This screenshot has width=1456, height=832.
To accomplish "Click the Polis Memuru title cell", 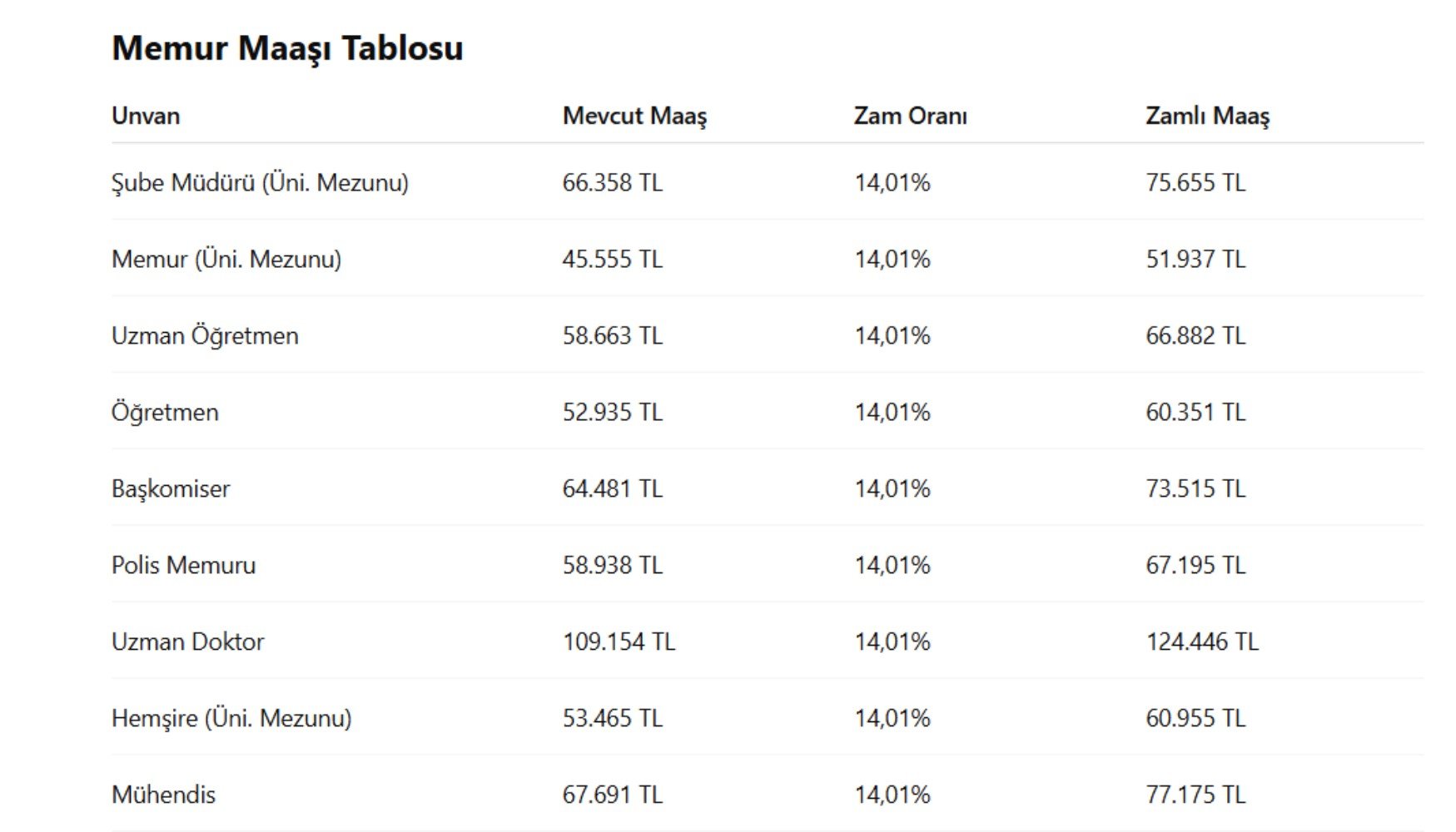I will pos(183,565).
